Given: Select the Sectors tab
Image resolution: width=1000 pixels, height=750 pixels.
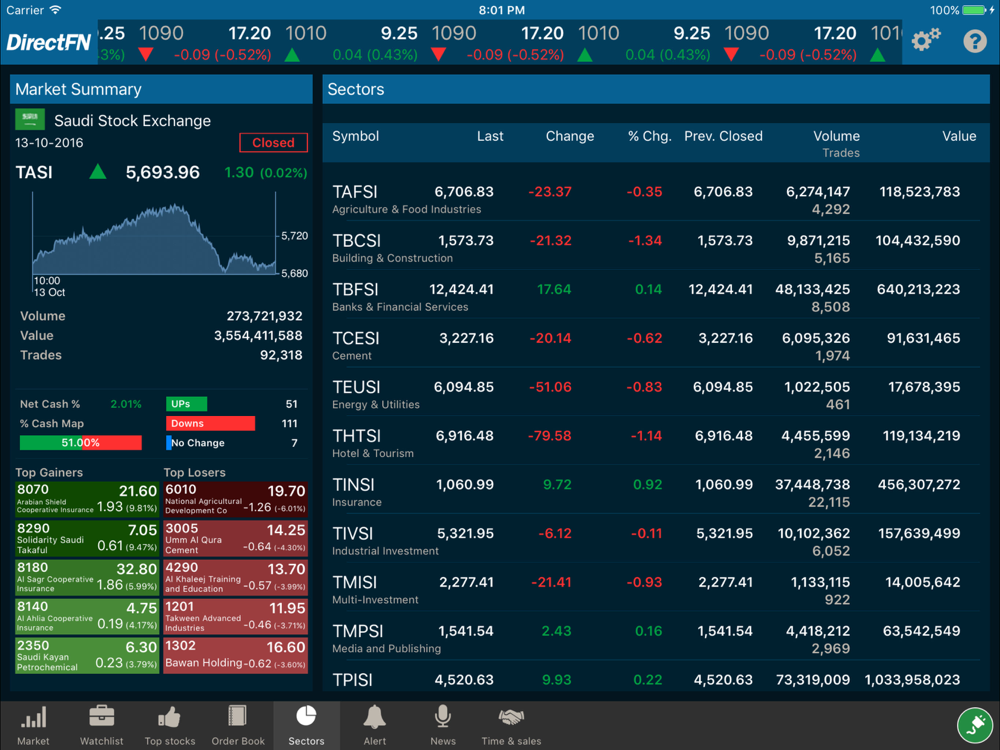Looking at the screenshot, I should (x=306, y=725).
